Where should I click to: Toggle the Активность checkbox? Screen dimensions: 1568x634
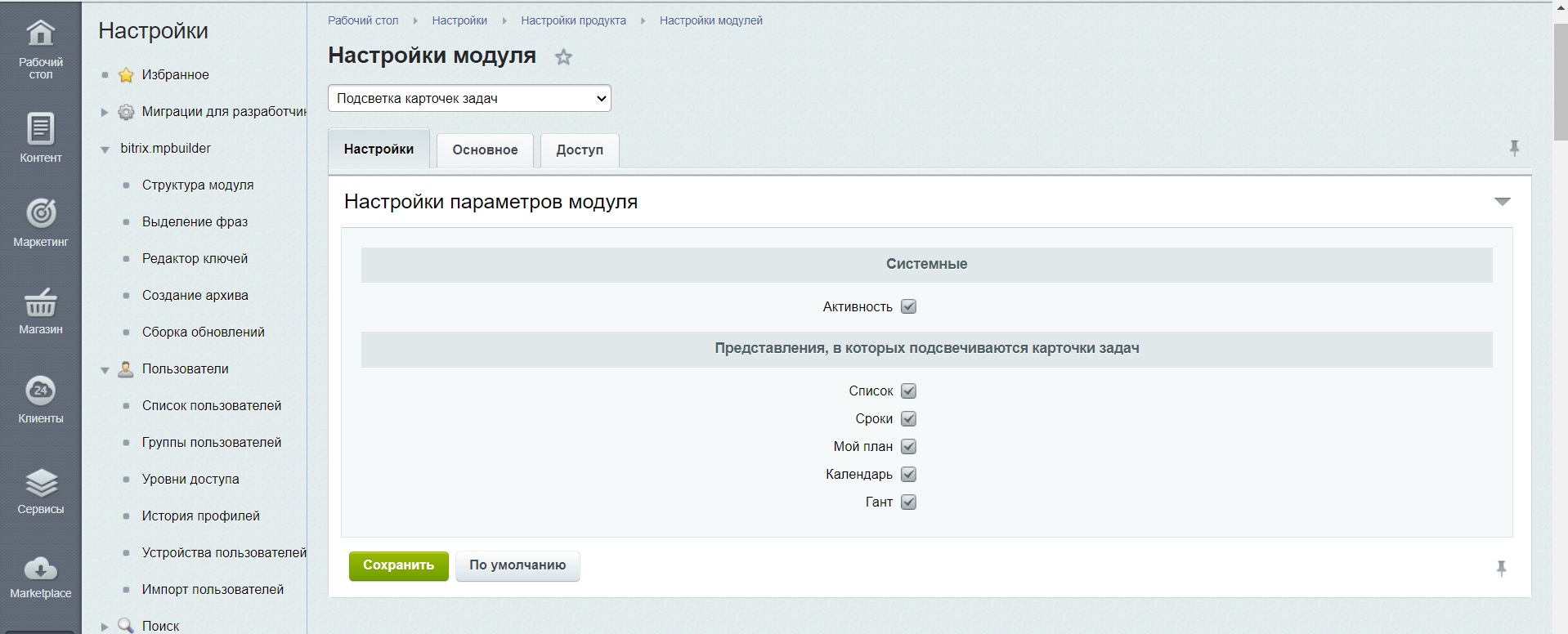pyautogui.click(x=908, y=307)
